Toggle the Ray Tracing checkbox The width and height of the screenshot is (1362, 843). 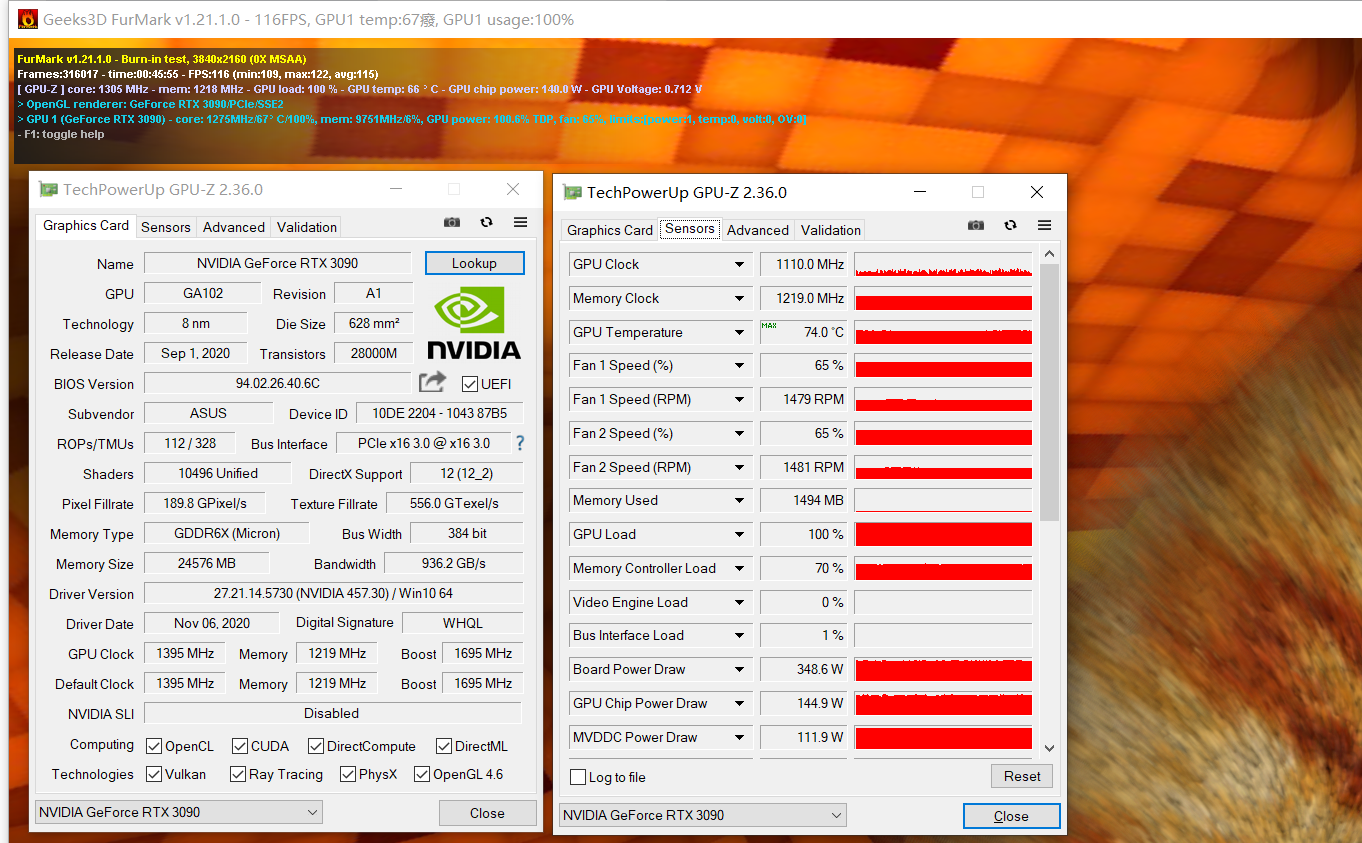[x=238, y=774]
